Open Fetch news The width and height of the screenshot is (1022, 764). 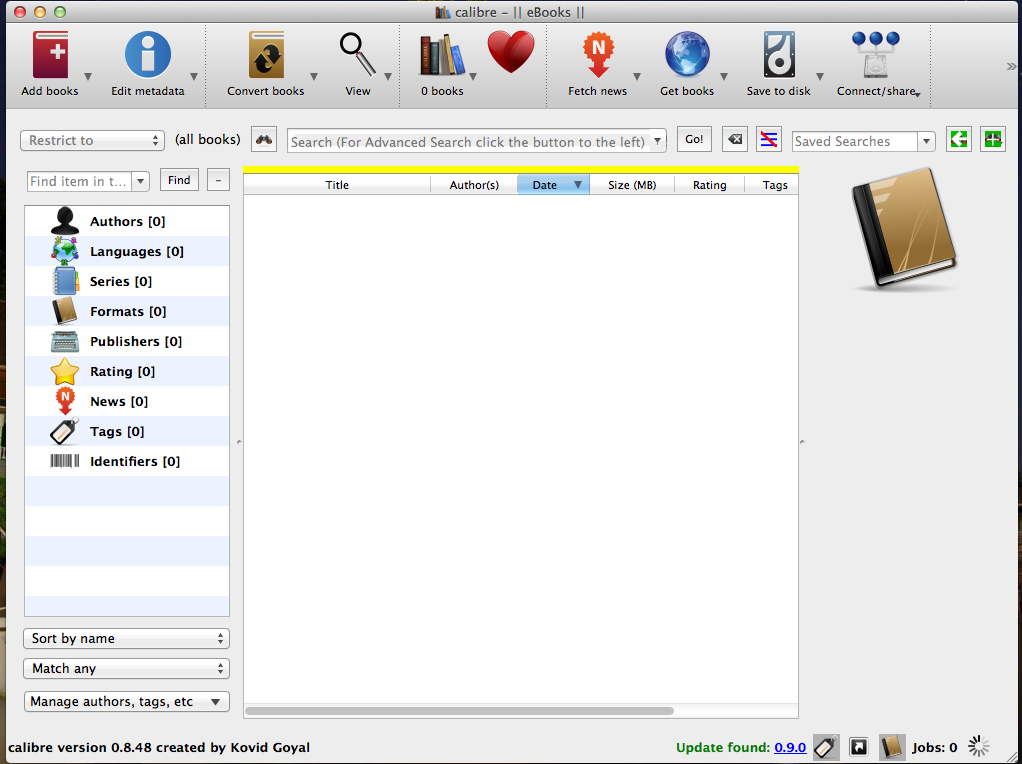pyautogui.click(x=597, y=56)
